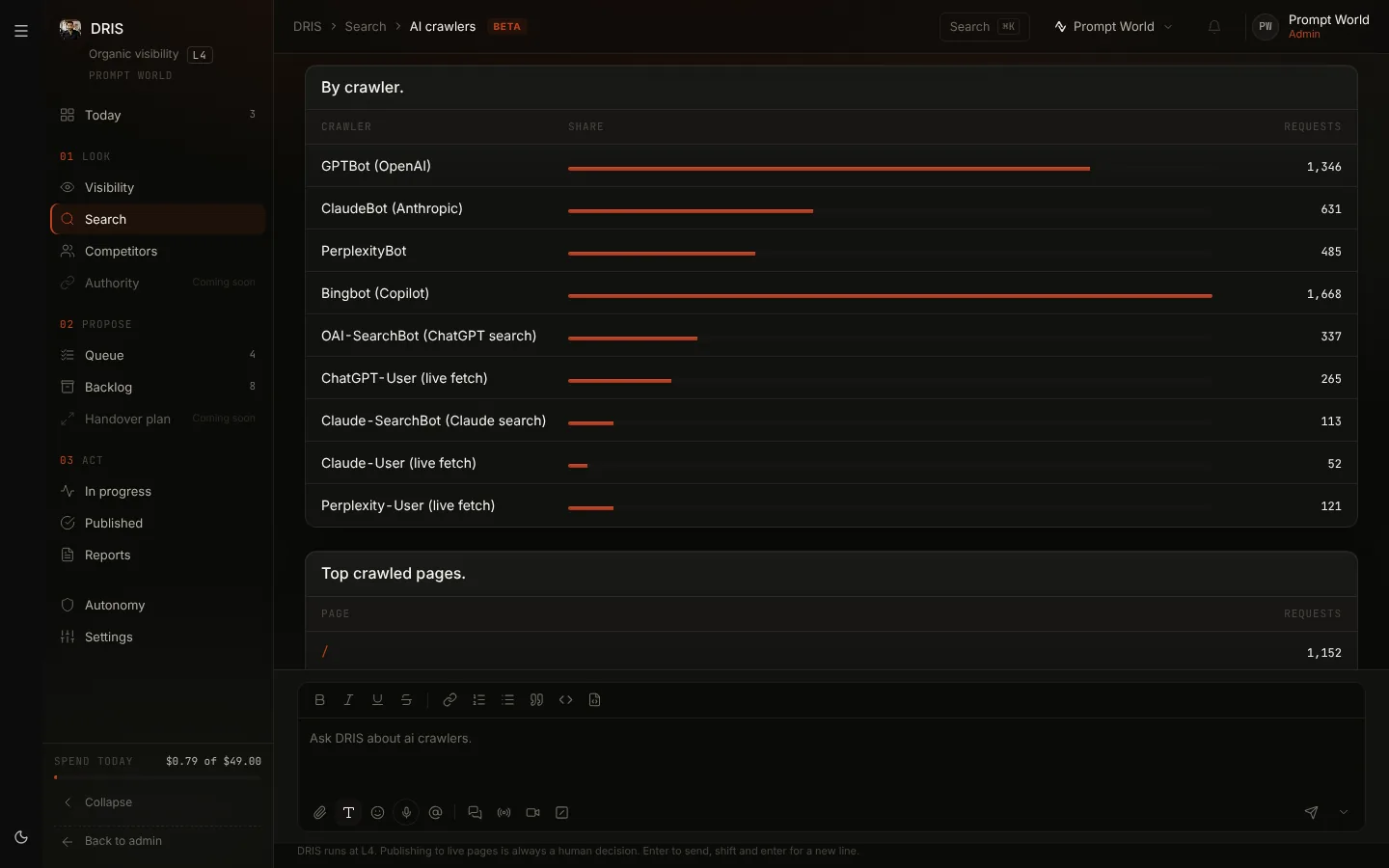Screen dimensions: 1389x868
Task: Open the emoji picker
Action: (x=378, y=813)
